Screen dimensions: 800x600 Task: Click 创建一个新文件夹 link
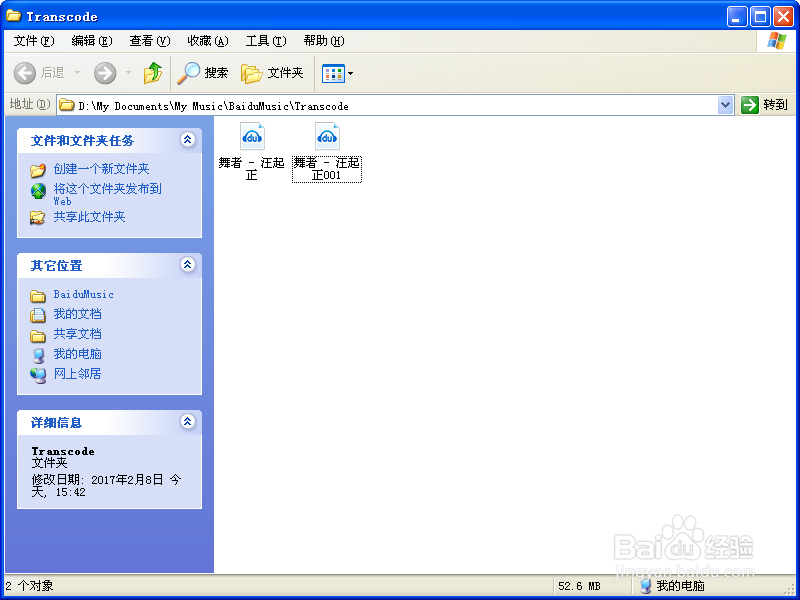coord(102,169)
